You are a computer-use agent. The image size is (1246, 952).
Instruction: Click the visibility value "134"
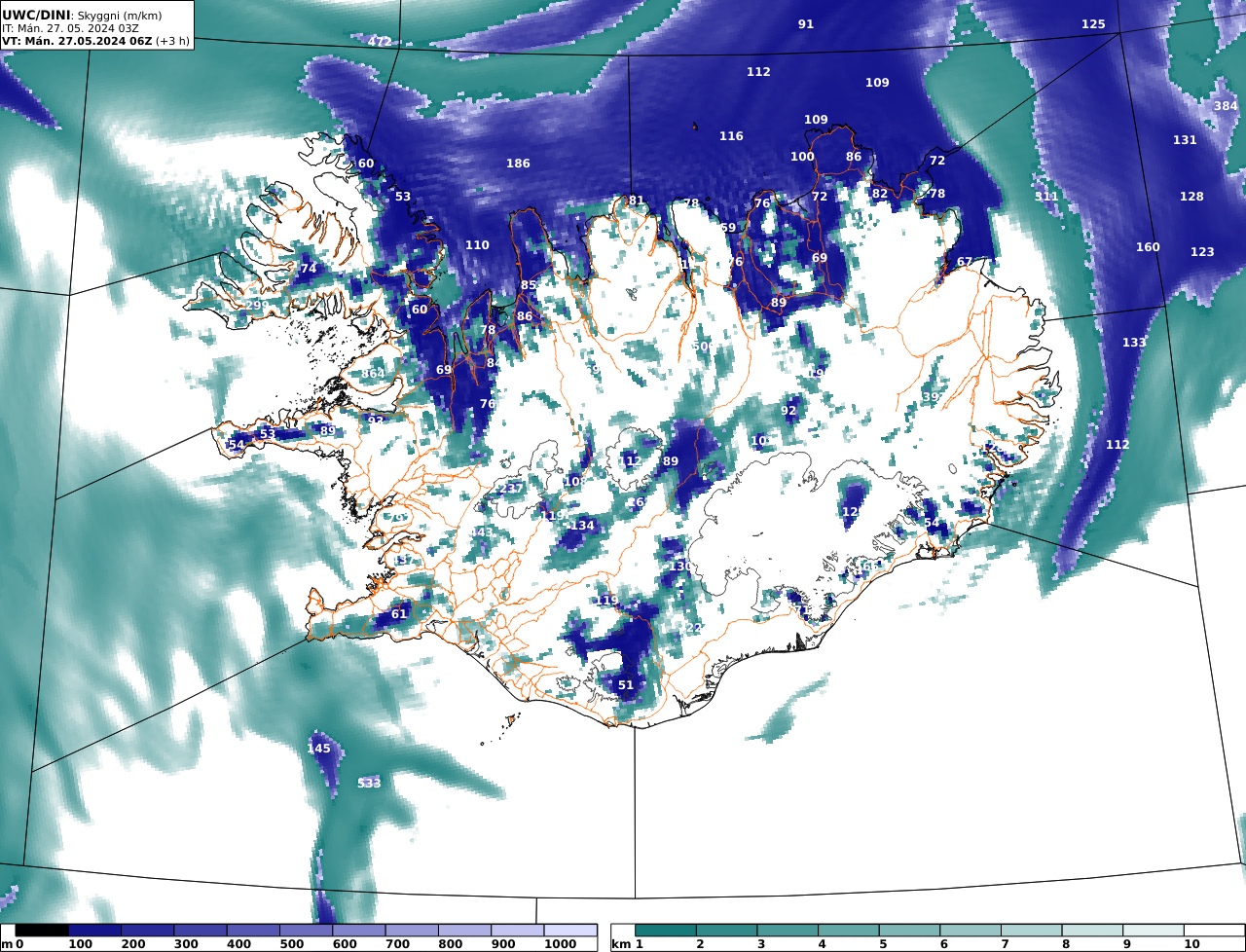point(582,526)
